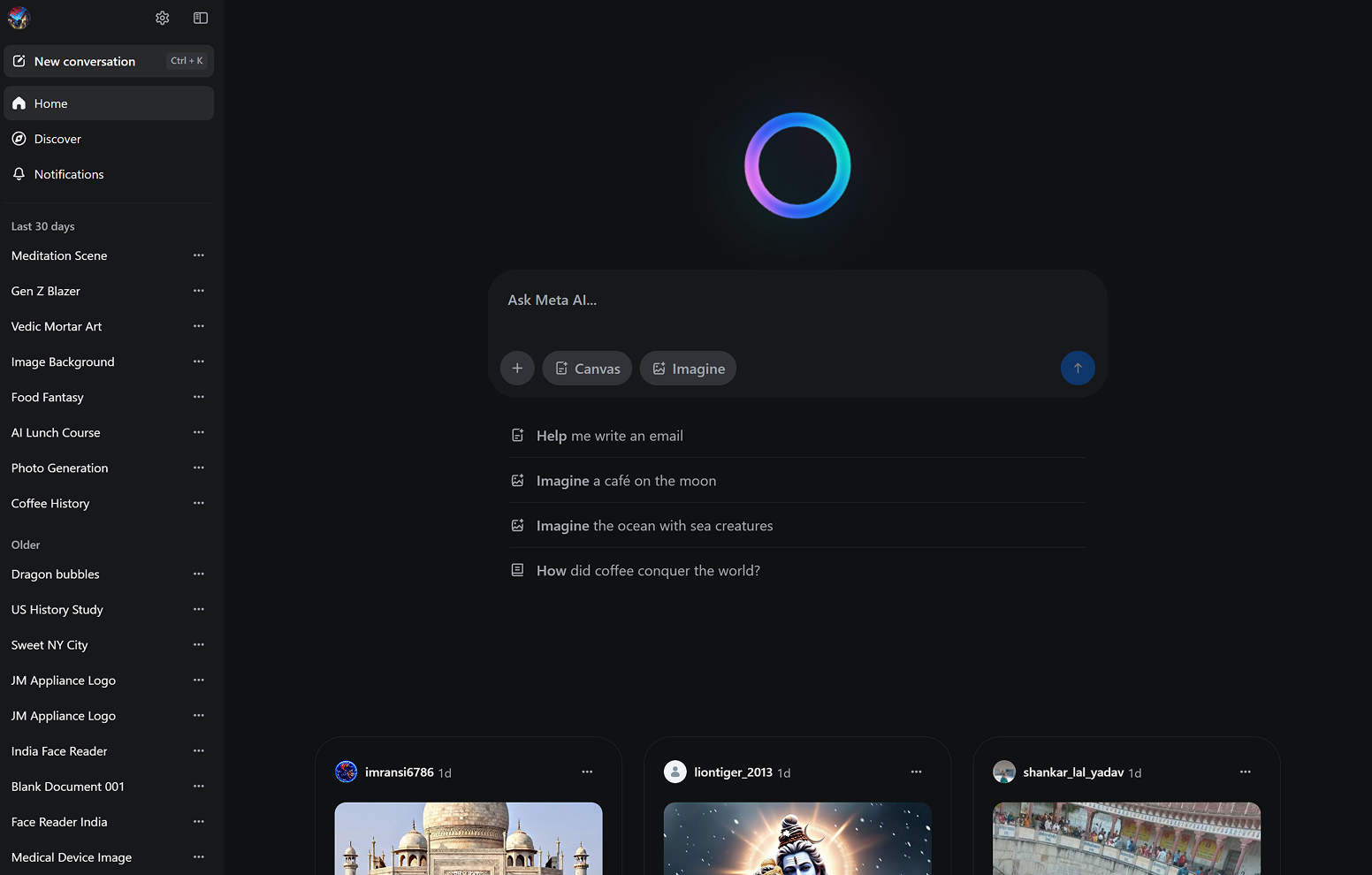Open more options for US History Study
This screenshot has width=1372, height=875.
point(199,609)
